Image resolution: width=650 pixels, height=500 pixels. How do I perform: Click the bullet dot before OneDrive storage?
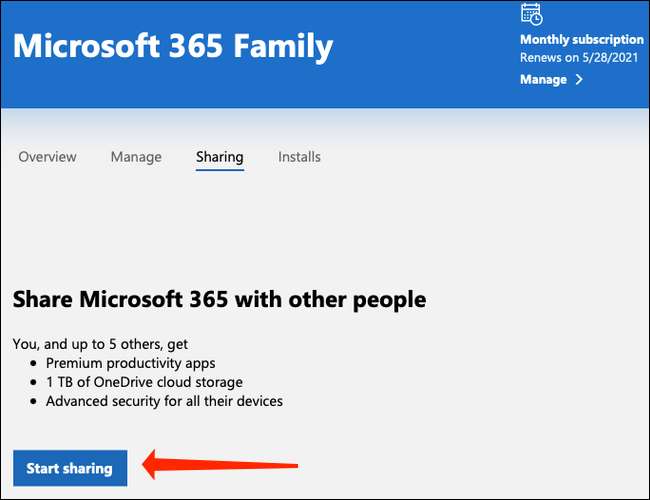(34, 382)
